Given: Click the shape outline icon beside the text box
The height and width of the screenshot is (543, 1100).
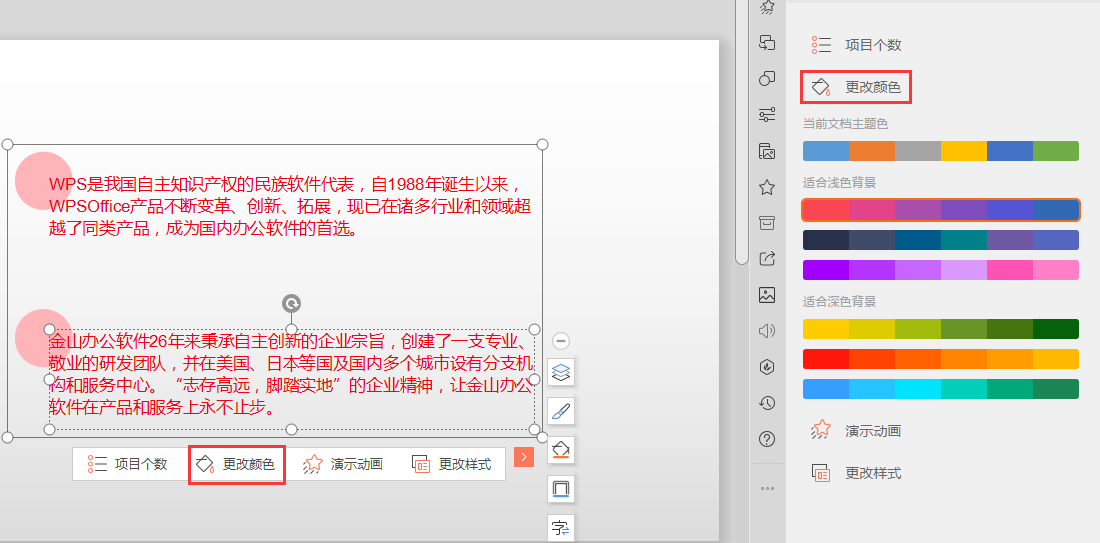Looking at the screenshot, I should [x=561, y=488].
